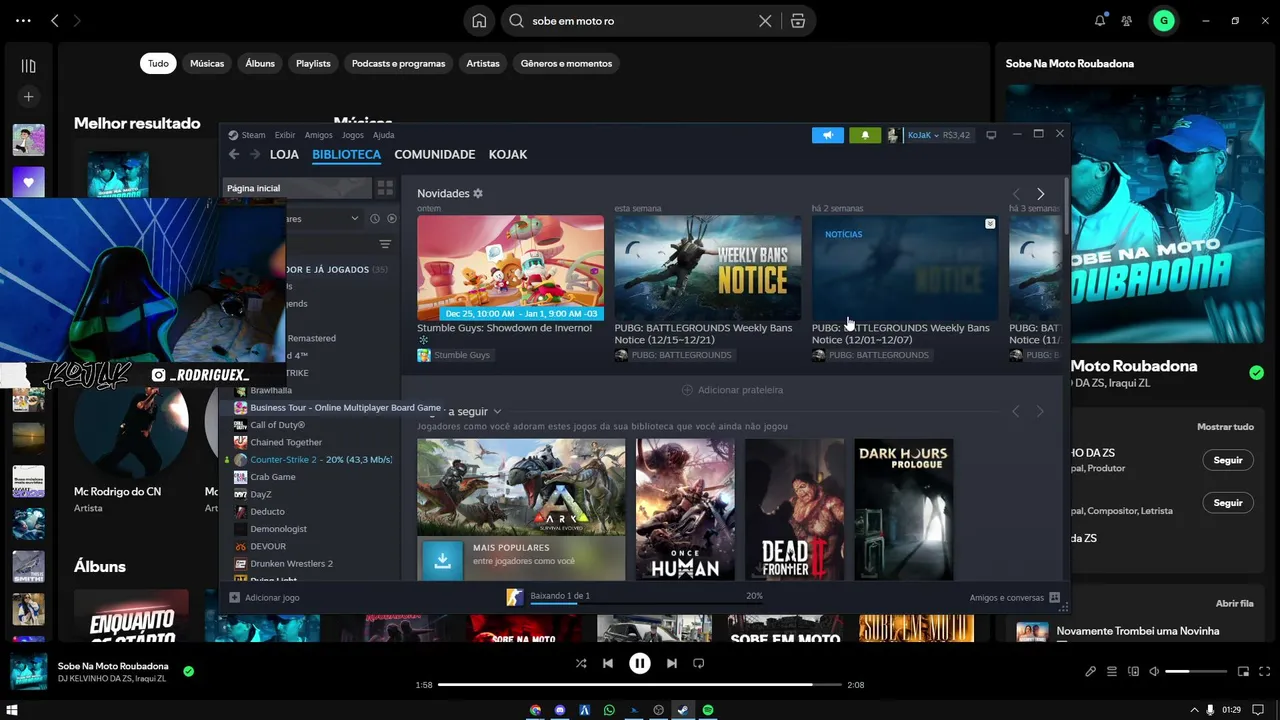Open Spotify notifications bell
Image resolution: width=1280 pixels, height=720 pixels.
1100,20
